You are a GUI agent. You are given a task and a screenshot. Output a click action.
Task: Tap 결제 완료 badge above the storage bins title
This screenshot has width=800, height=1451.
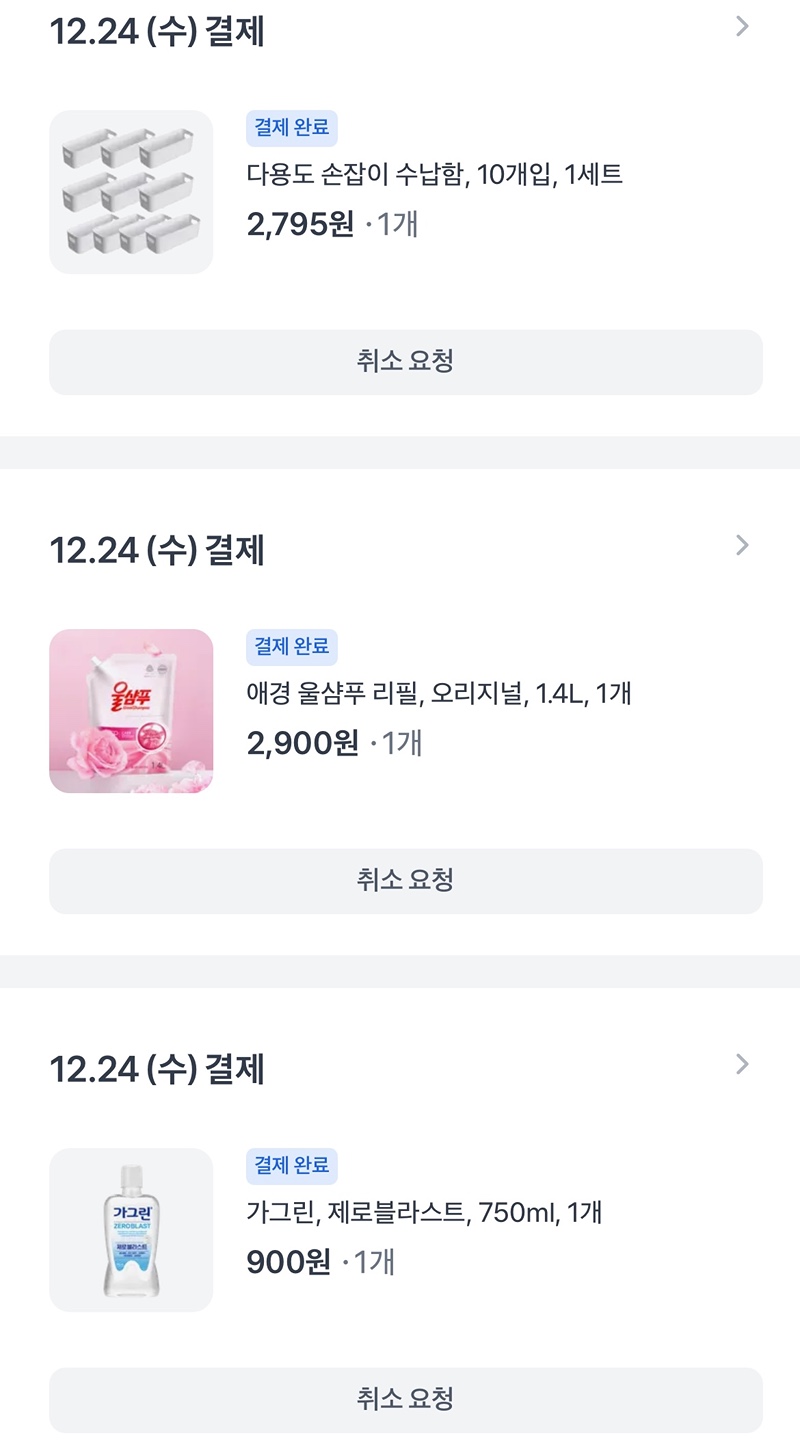click(292, 128)
